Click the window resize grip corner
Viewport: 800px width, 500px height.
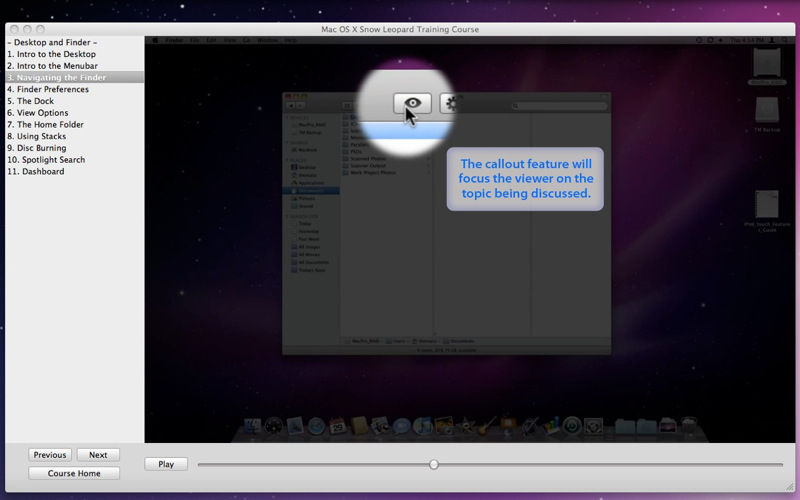pos(790,487)
